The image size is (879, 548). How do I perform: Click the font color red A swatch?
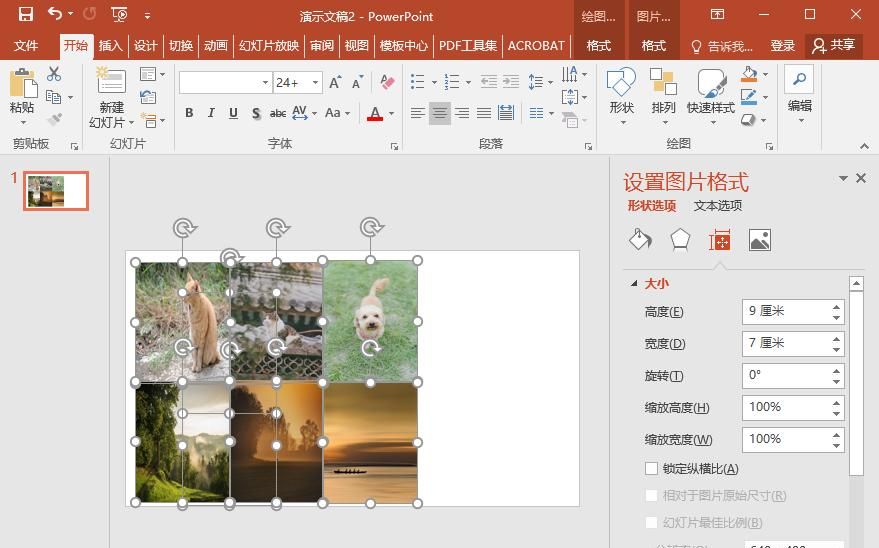[375, 114]
